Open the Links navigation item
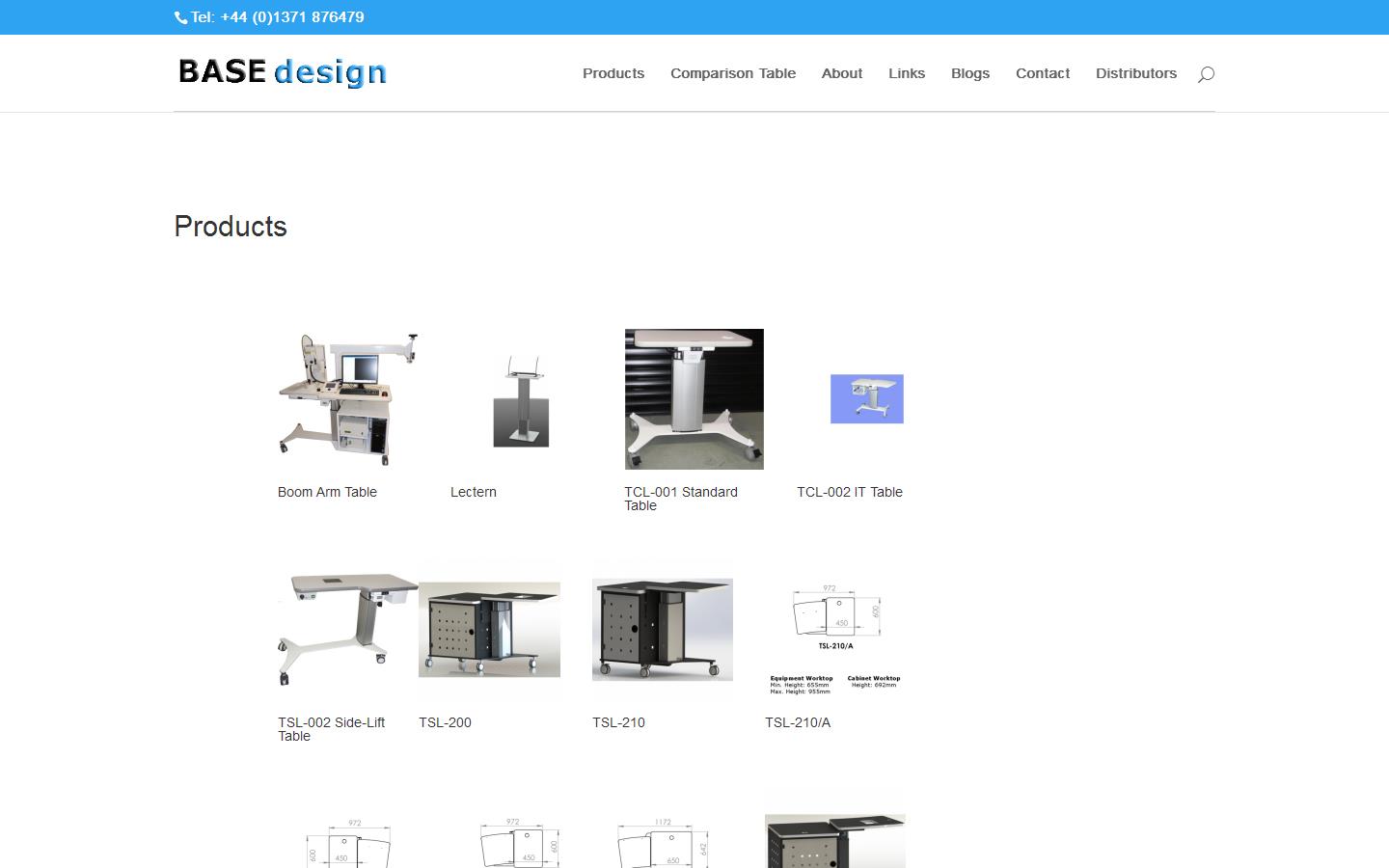1389x868 pixels. click(906, 73)
